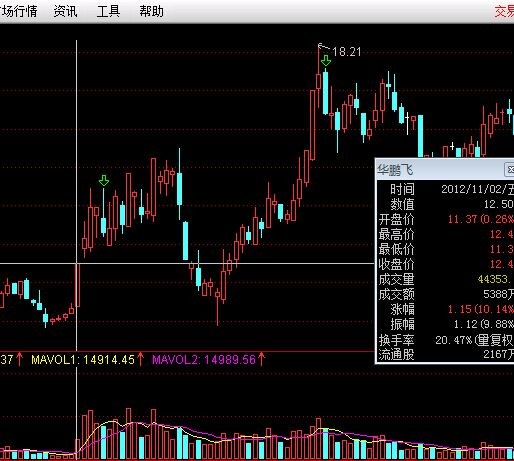Click the 换手率 value 20.47%
The image size is (514, 461).
(x=454, y=340)
